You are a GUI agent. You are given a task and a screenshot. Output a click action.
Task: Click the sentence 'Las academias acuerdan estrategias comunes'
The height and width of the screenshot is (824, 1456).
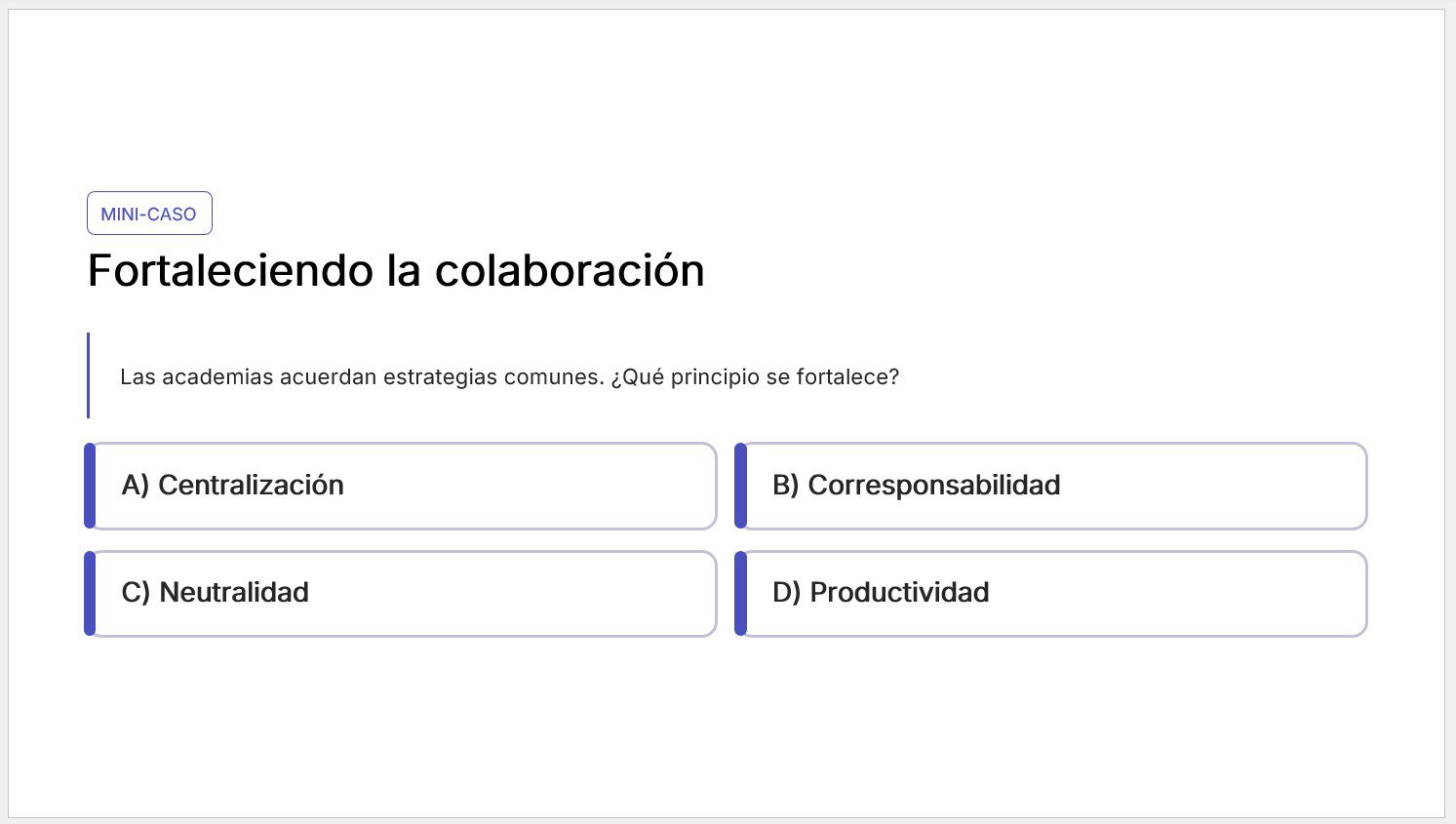point(361,377)
